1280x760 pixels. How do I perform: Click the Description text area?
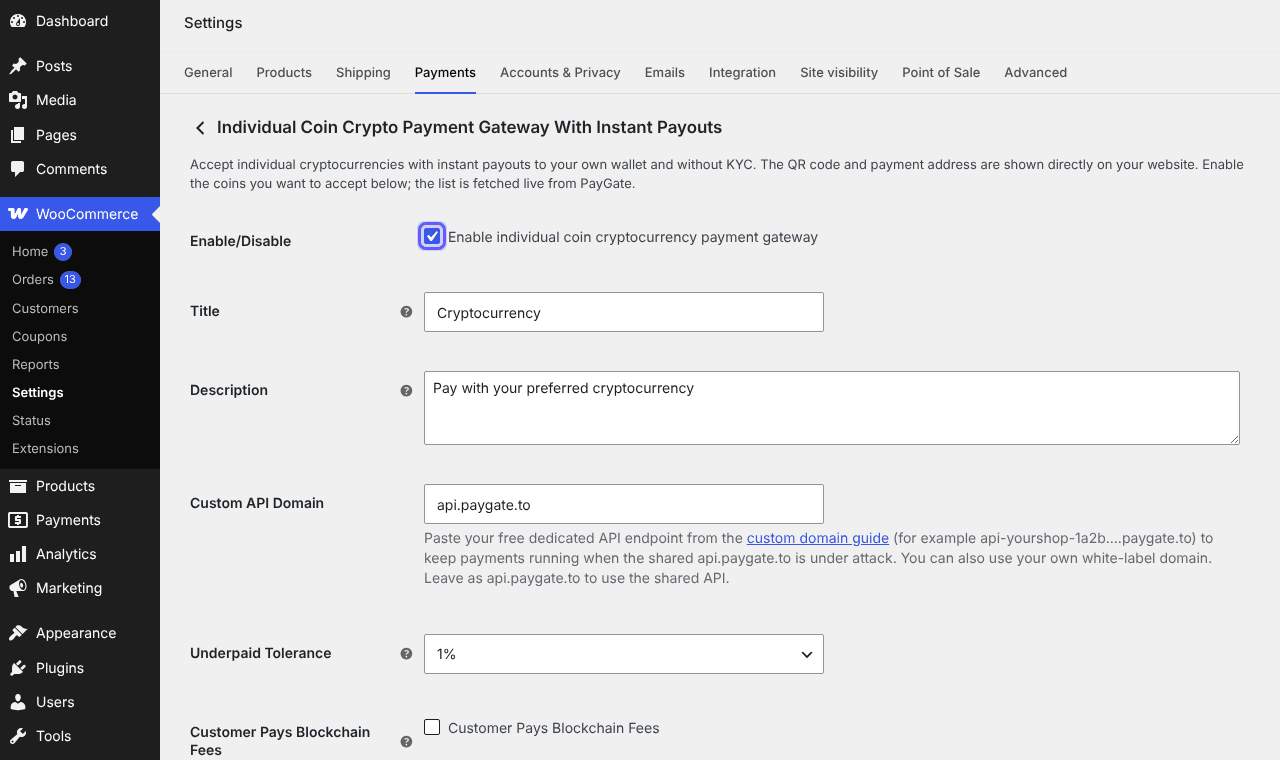point(832,408)
